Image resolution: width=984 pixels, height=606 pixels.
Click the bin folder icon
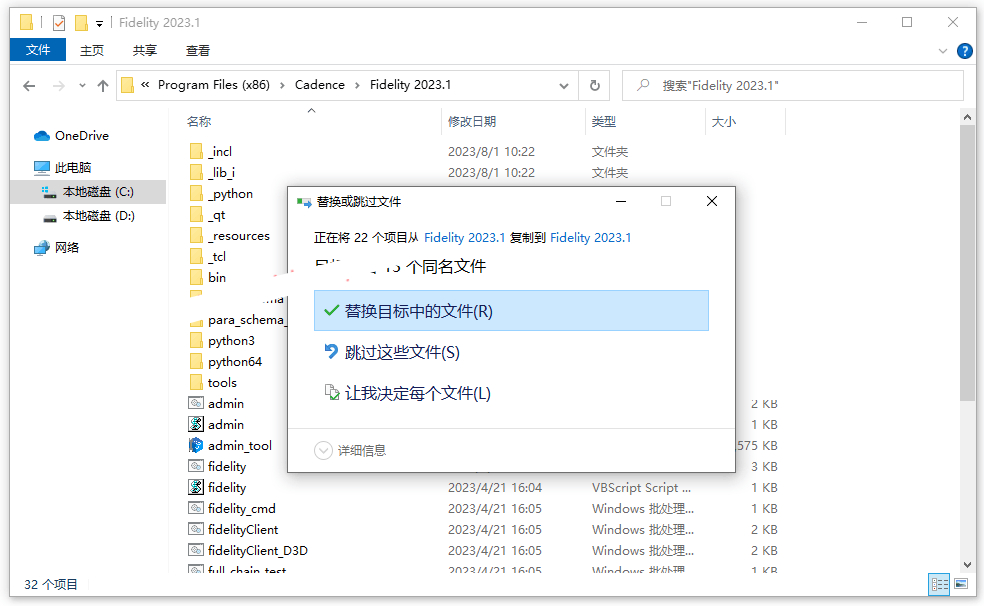pos(196,277)
